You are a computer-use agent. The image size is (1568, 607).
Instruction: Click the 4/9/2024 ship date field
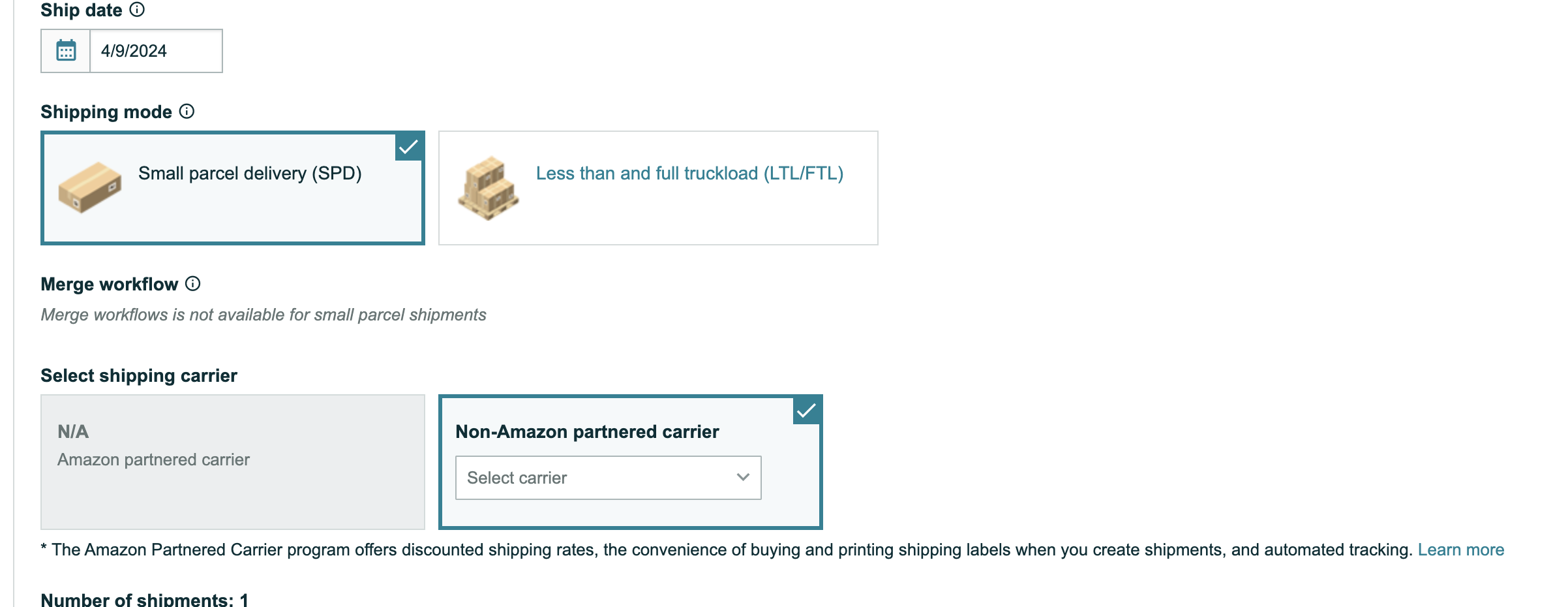click(x=157, y=51)
